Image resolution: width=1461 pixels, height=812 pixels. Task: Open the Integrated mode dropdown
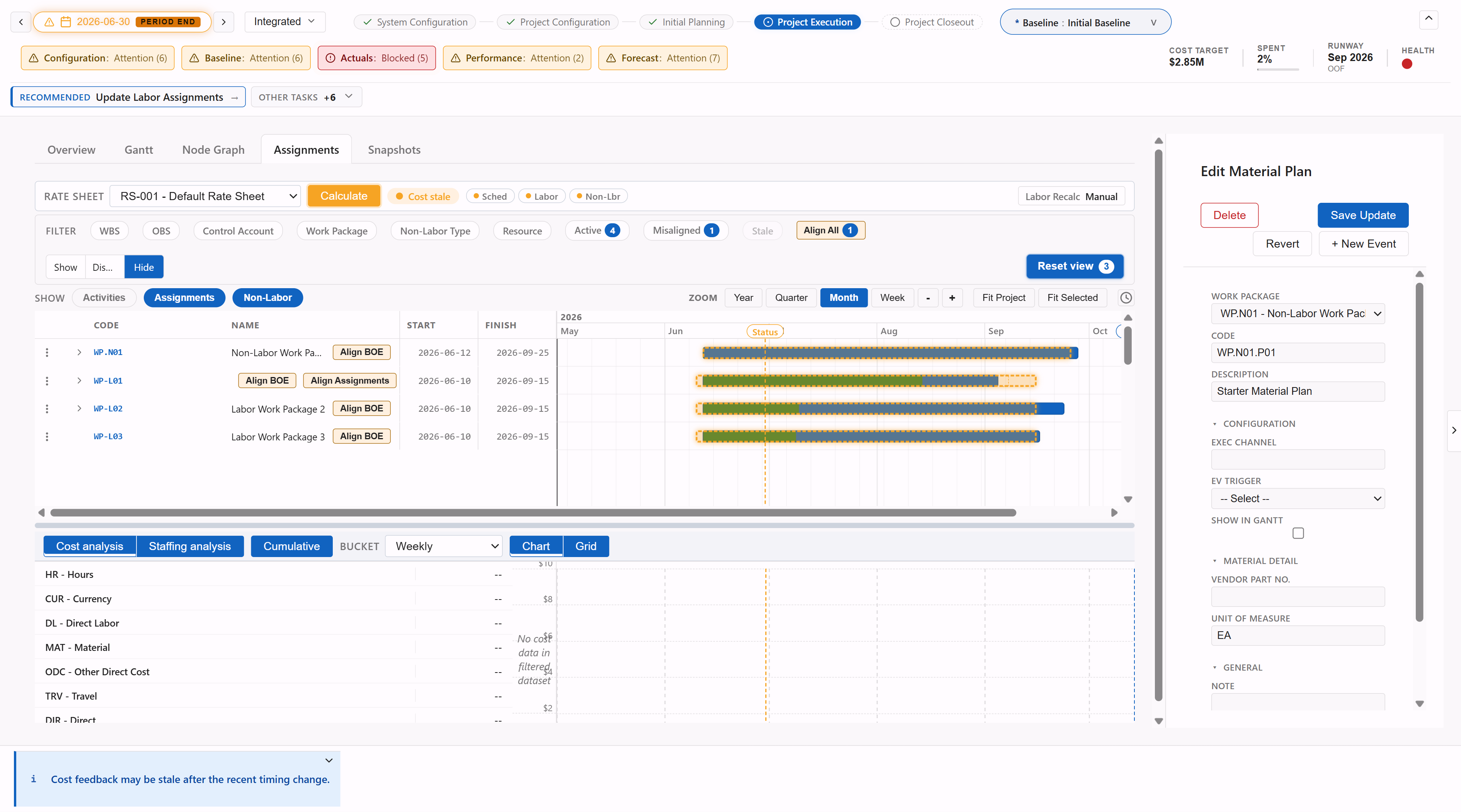285,22
